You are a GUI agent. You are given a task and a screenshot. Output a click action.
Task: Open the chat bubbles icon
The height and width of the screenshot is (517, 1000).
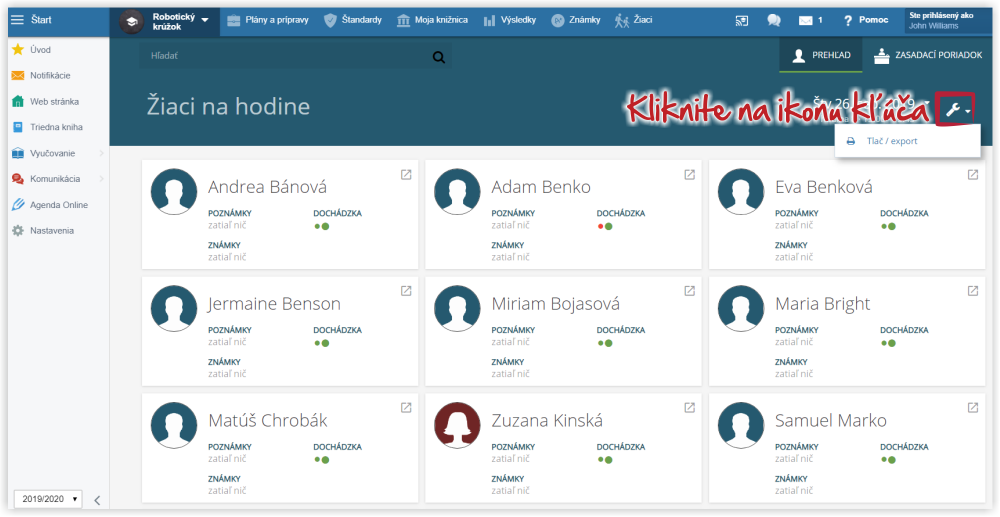point(774,20)
